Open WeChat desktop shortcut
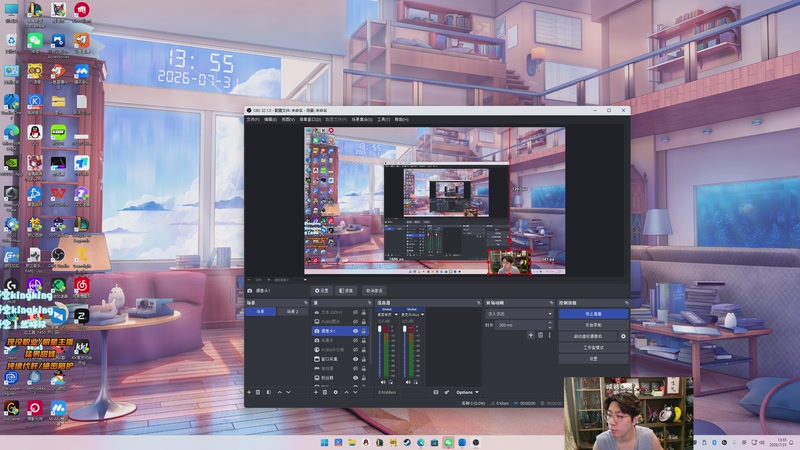The image size is (800, 450). tap(35, 41)
